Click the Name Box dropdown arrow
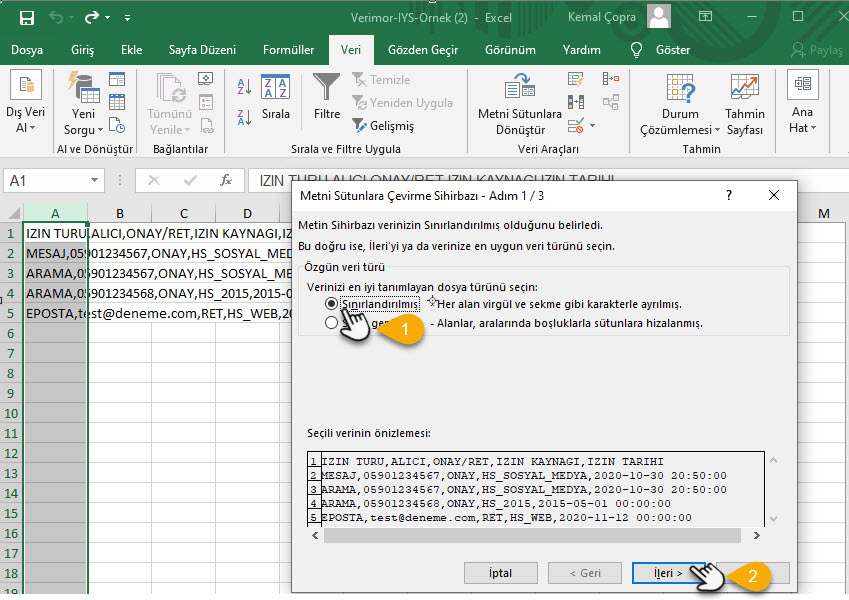Viewport: 849px width, 600px height. (94, 180)
